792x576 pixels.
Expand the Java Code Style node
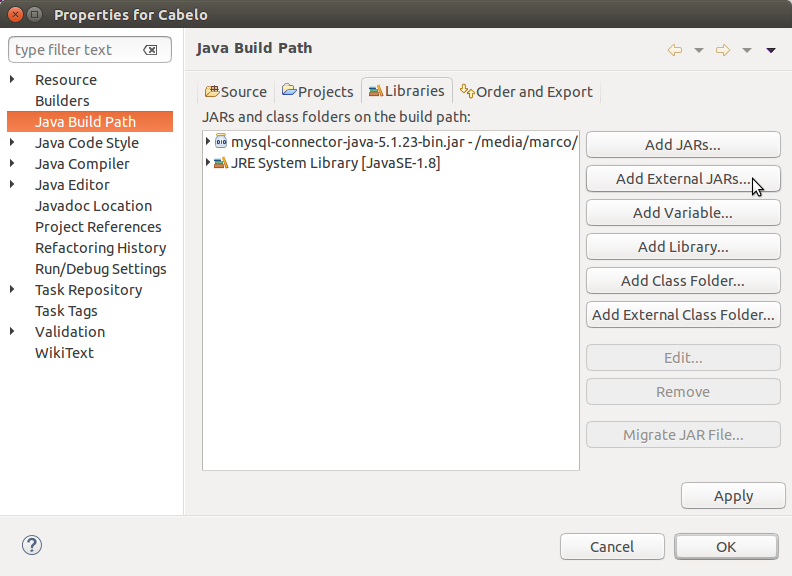click(12, 142)
